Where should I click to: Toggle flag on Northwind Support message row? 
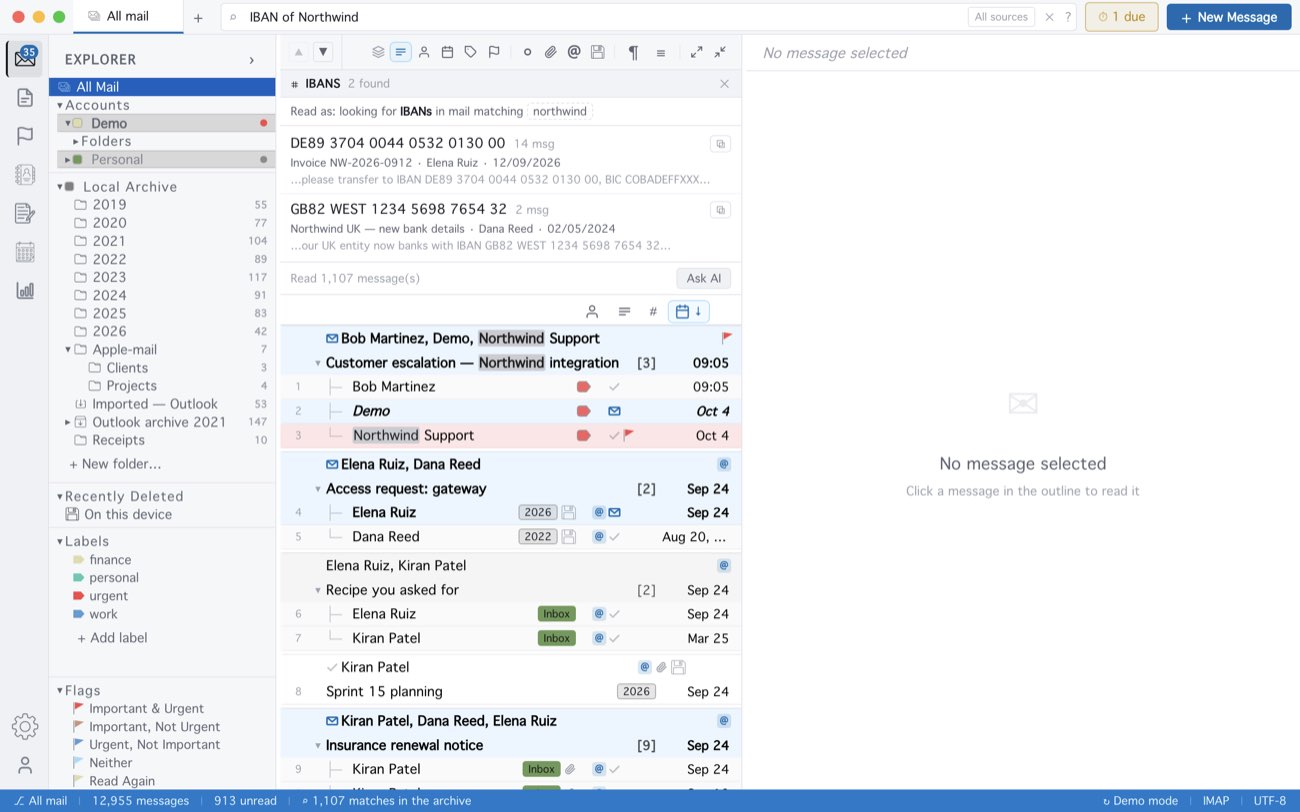click(628, 435)
